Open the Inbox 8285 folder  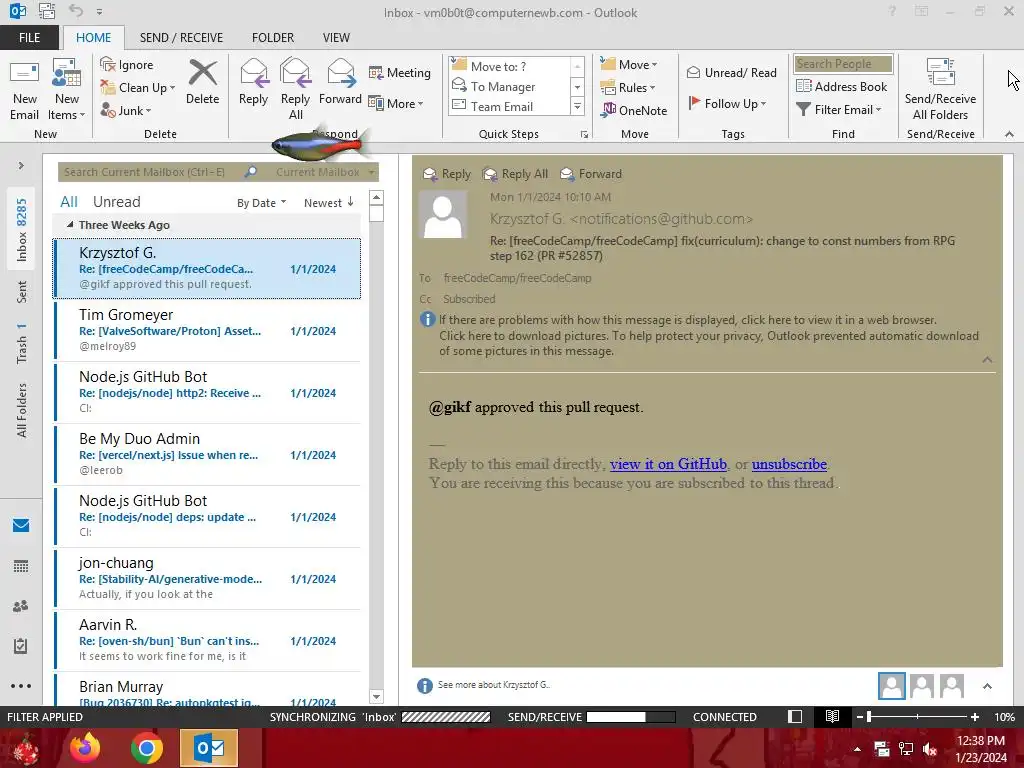click(x=22, y=229)
